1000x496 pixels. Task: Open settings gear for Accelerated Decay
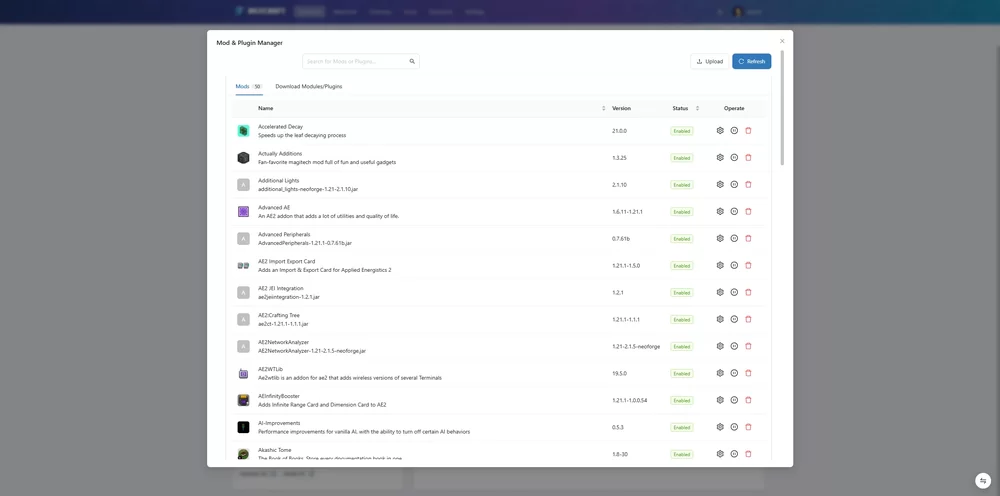(720, 130)
